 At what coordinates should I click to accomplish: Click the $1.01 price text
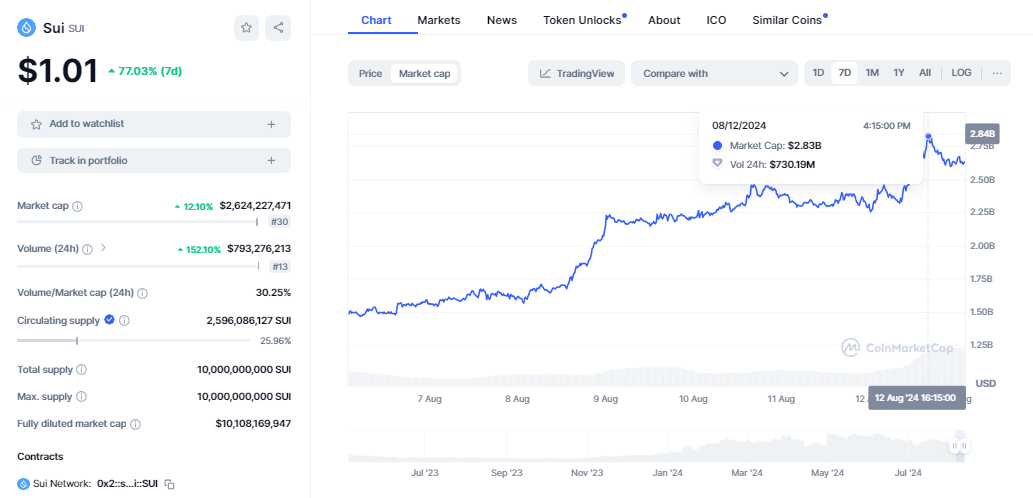[58, 70]
